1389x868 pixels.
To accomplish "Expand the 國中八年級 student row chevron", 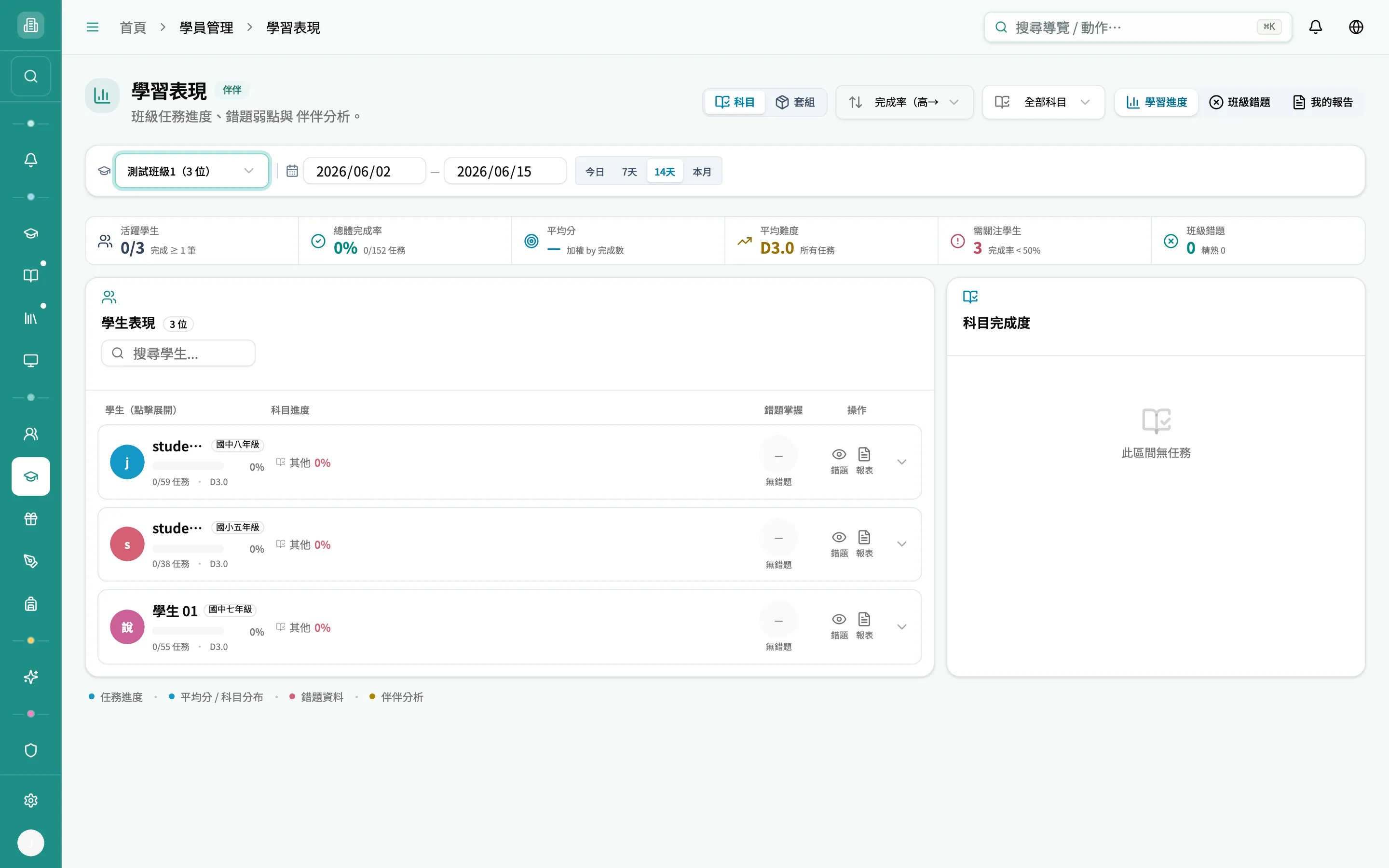I will pos(902,462).
